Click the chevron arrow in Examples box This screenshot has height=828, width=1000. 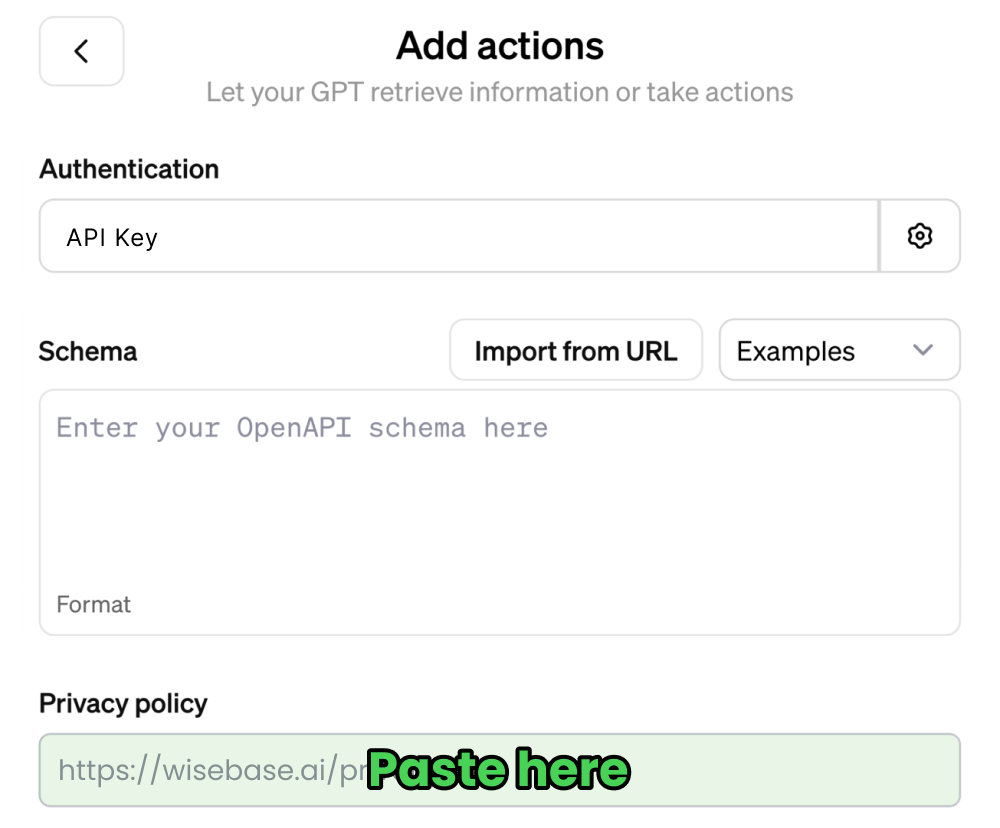(x=923, y=350)
